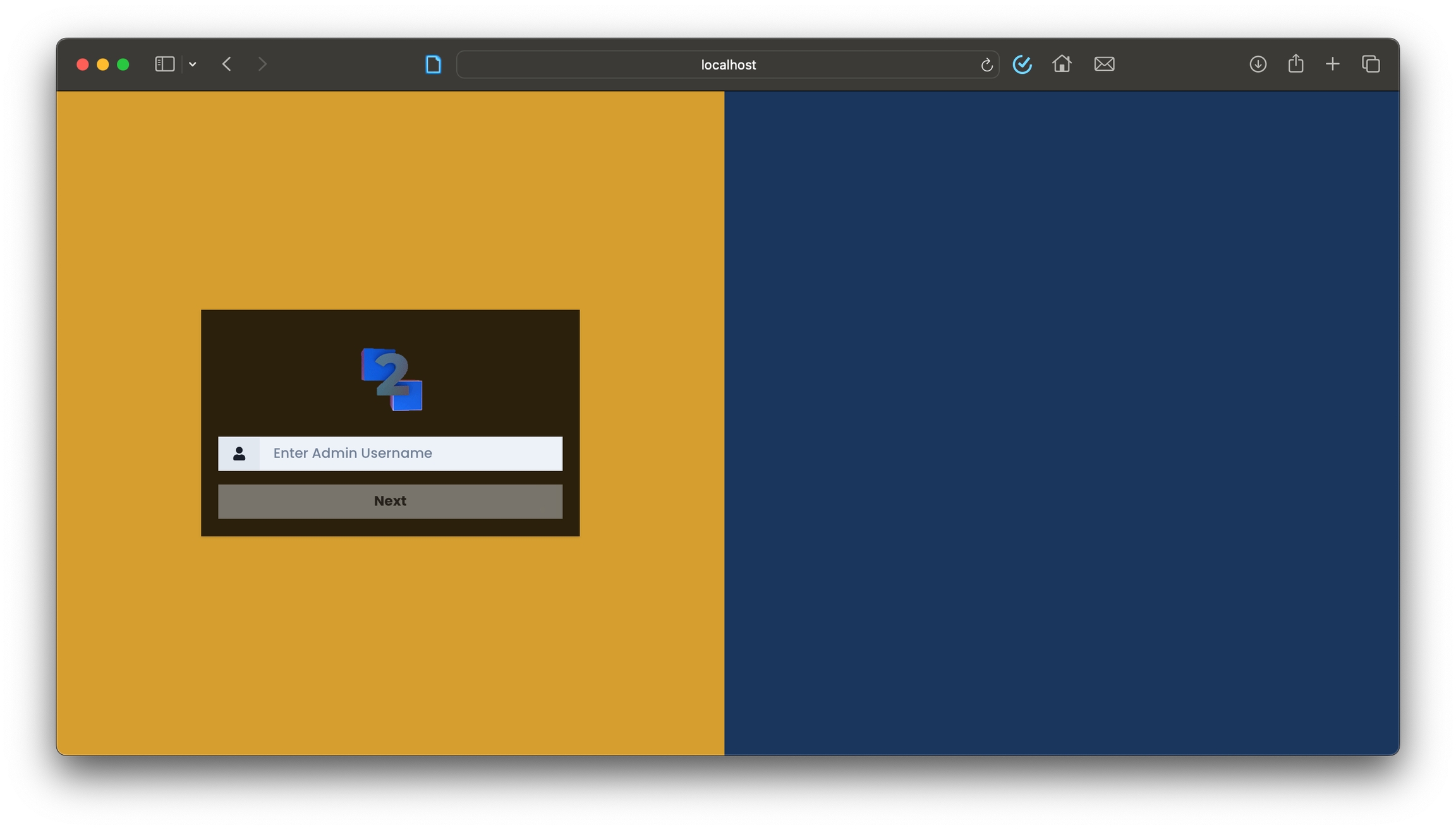Click the user silhouette icon beside username field
Image resolution: width=1456 pixels, height=830 pixels.
(239, 454)
